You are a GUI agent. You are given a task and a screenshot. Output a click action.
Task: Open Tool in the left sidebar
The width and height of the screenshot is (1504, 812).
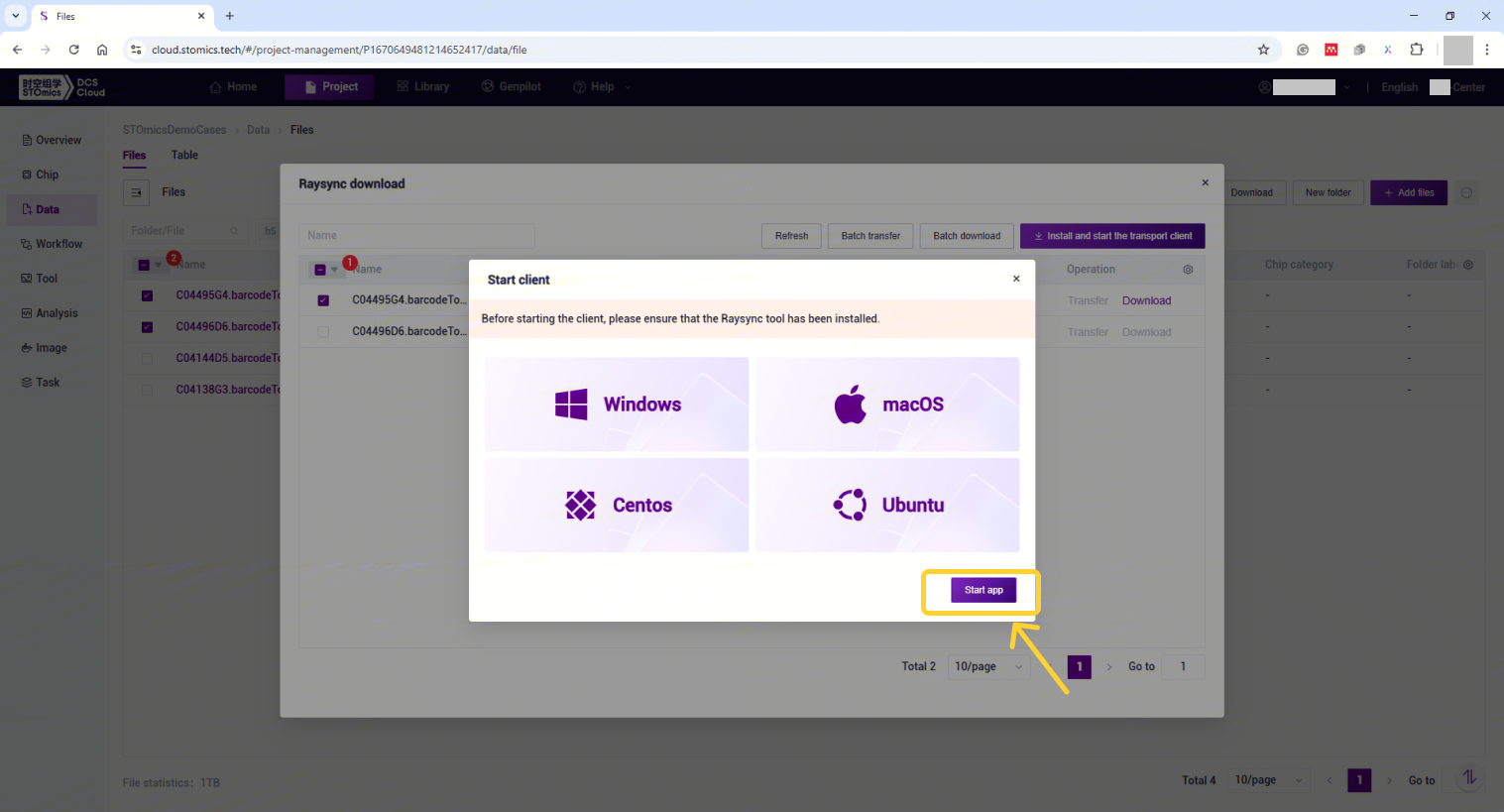point(52,279)
